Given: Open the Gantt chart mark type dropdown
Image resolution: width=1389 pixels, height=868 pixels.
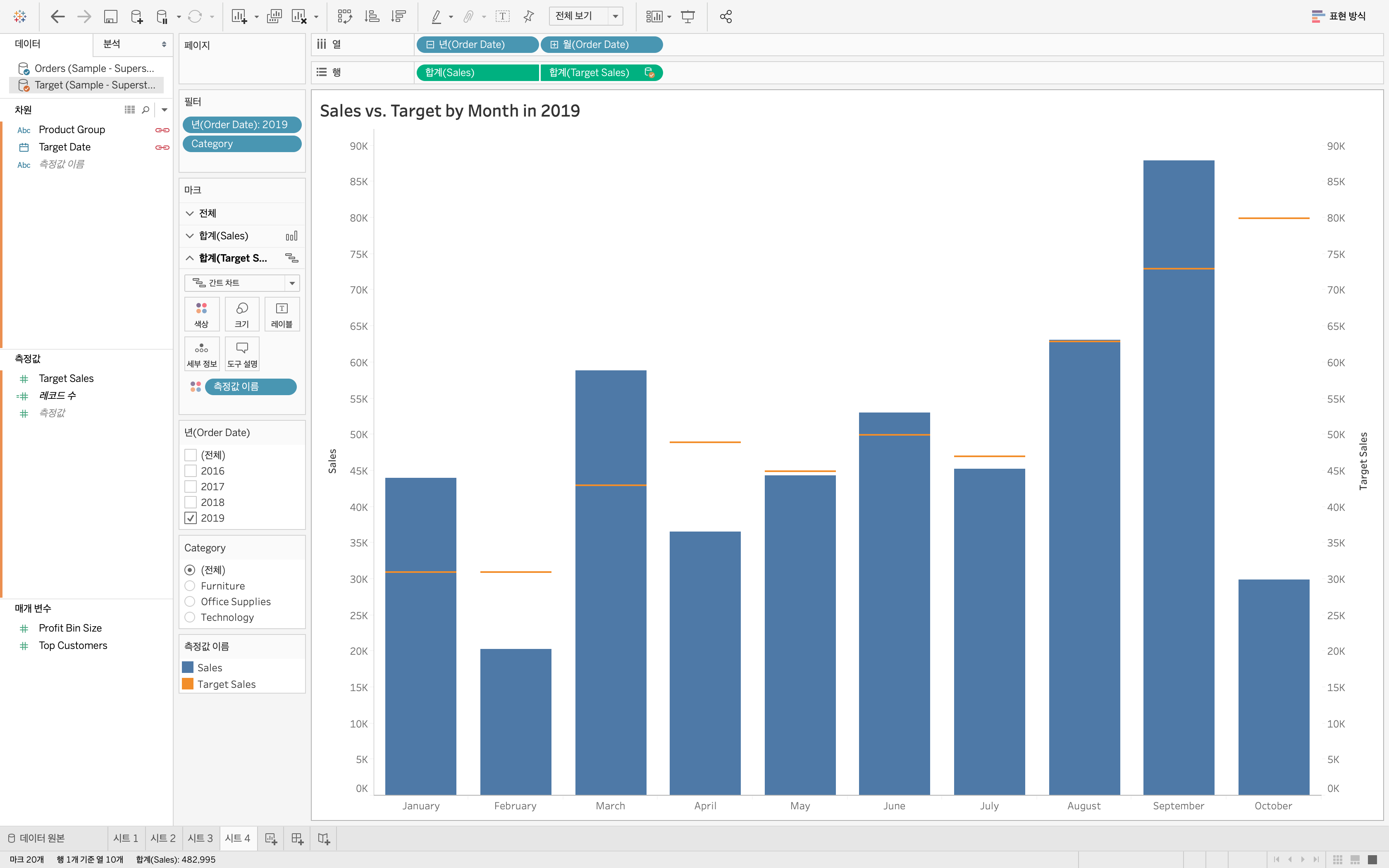Looking at the screenshot, I should pos(292,283).
